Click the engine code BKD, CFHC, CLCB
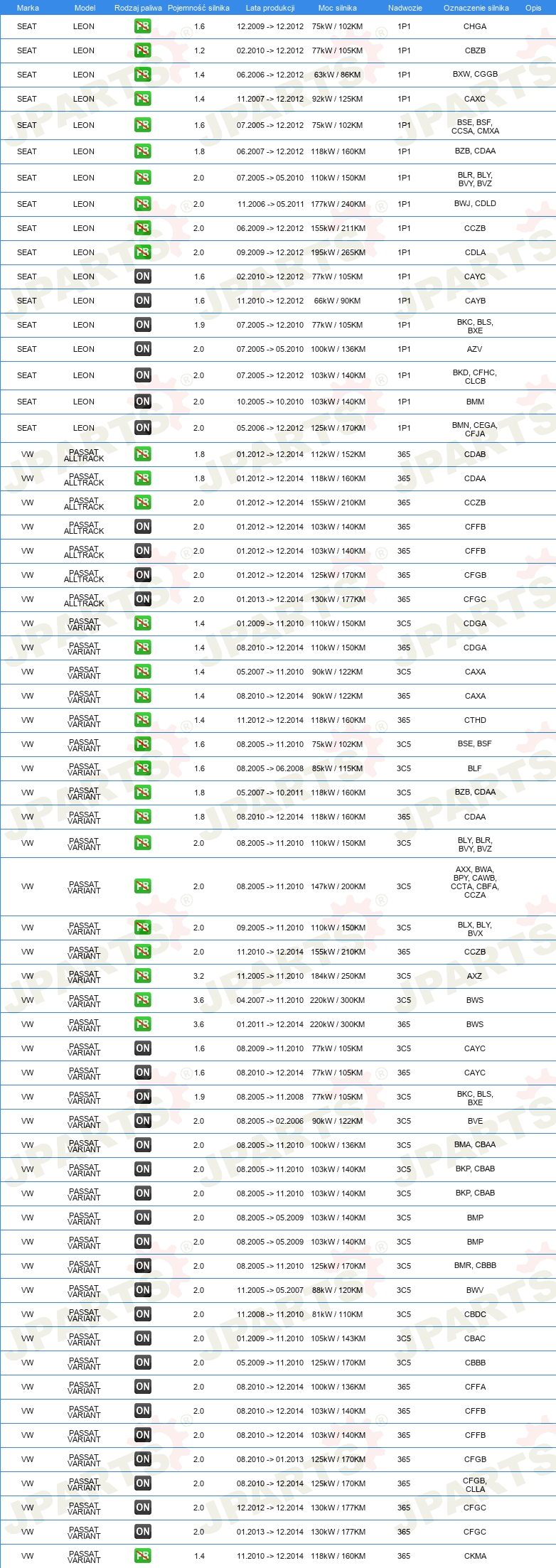Viewport: 556px width, 1568px height. pyautogui.click(x=475, y=377)
